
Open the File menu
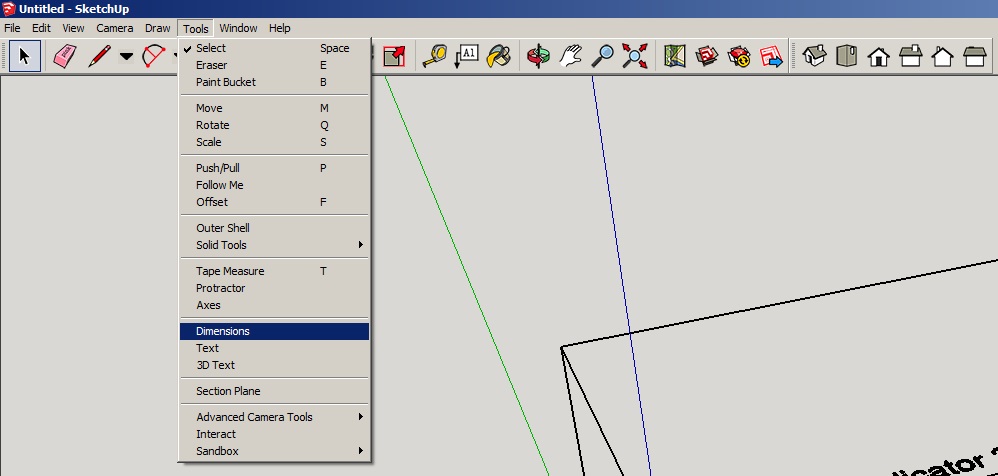[x=12, y=28]
